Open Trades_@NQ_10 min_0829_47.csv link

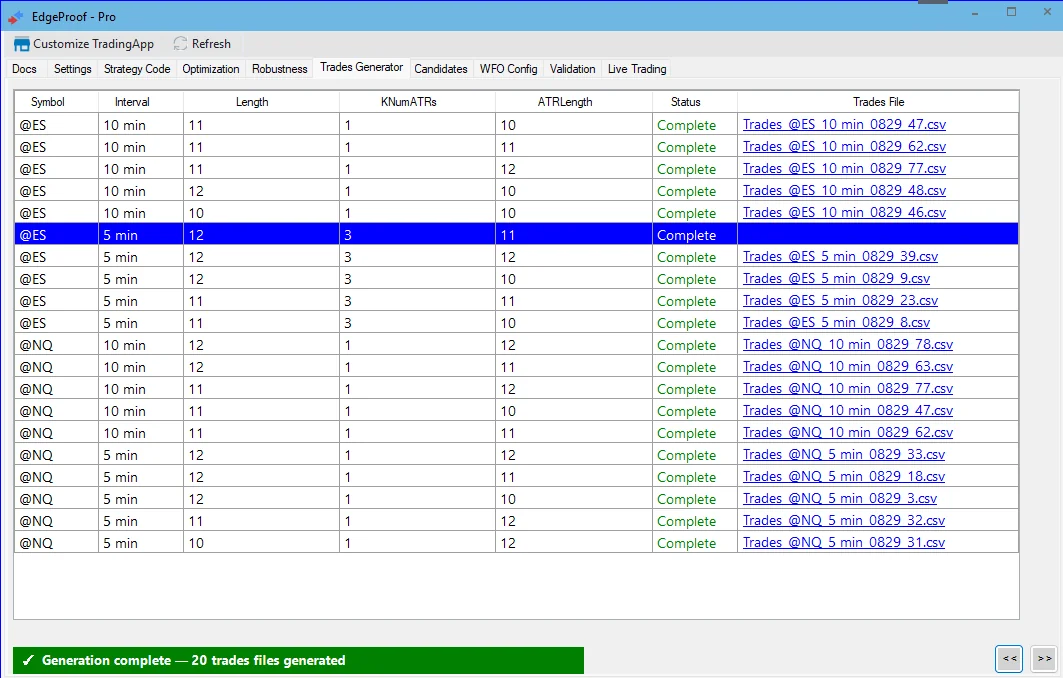(847, 411)
